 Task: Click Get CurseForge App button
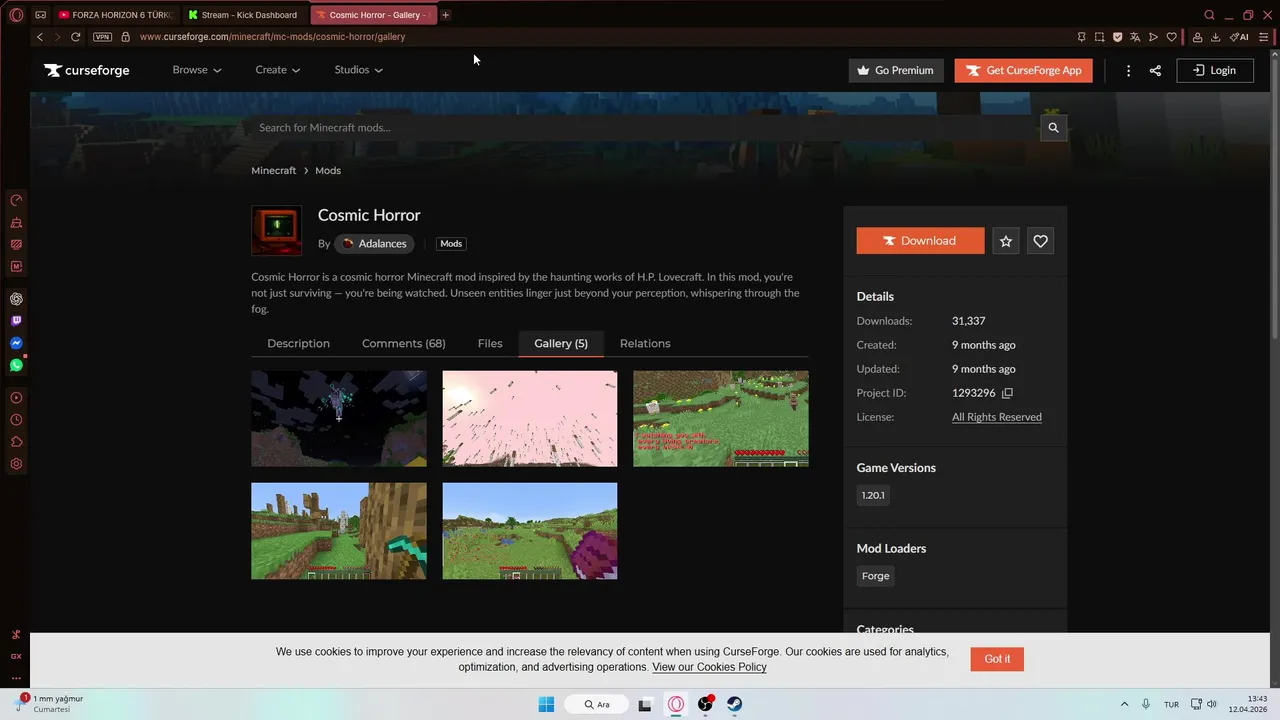[1024, 70]
